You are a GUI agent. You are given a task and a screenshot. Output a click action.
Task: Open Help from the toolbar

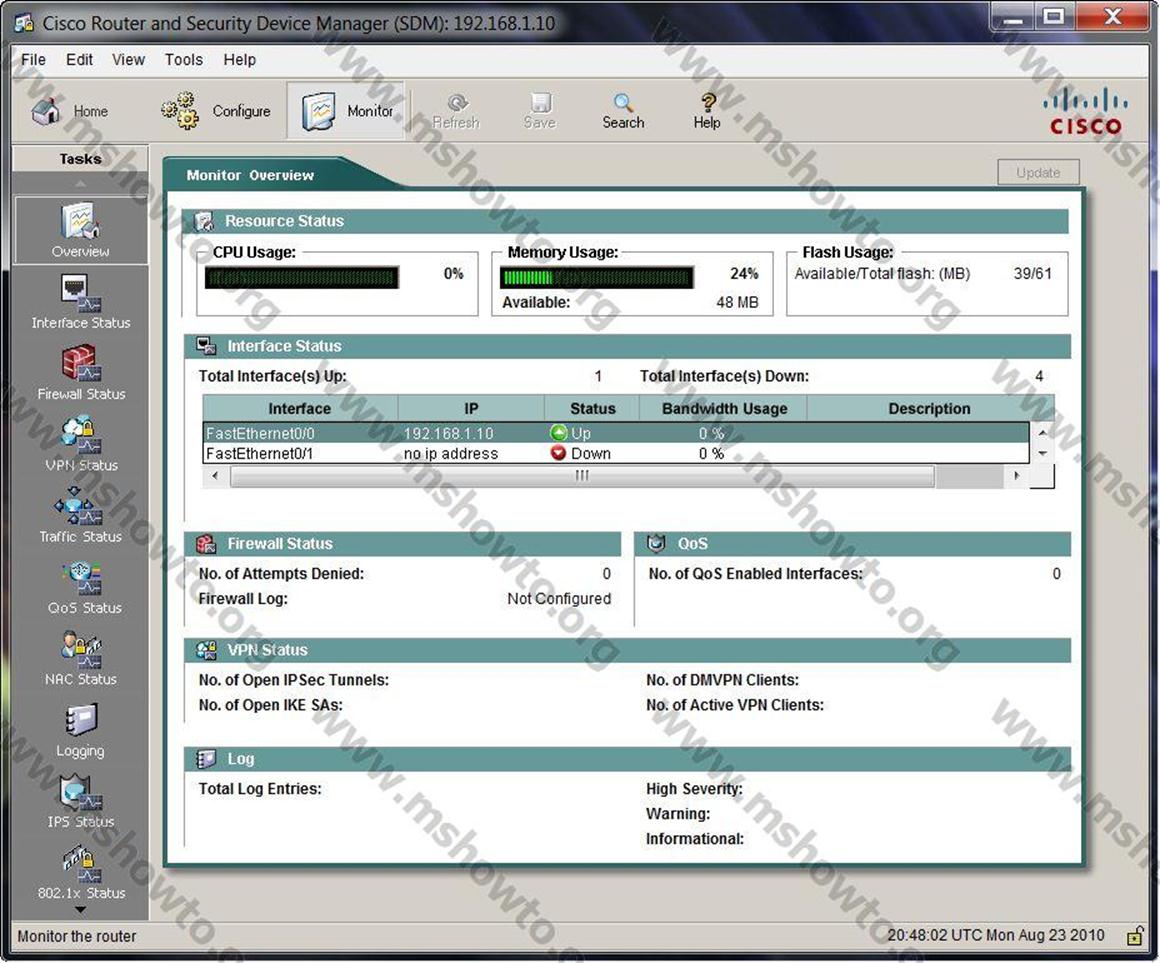(707, 112)
